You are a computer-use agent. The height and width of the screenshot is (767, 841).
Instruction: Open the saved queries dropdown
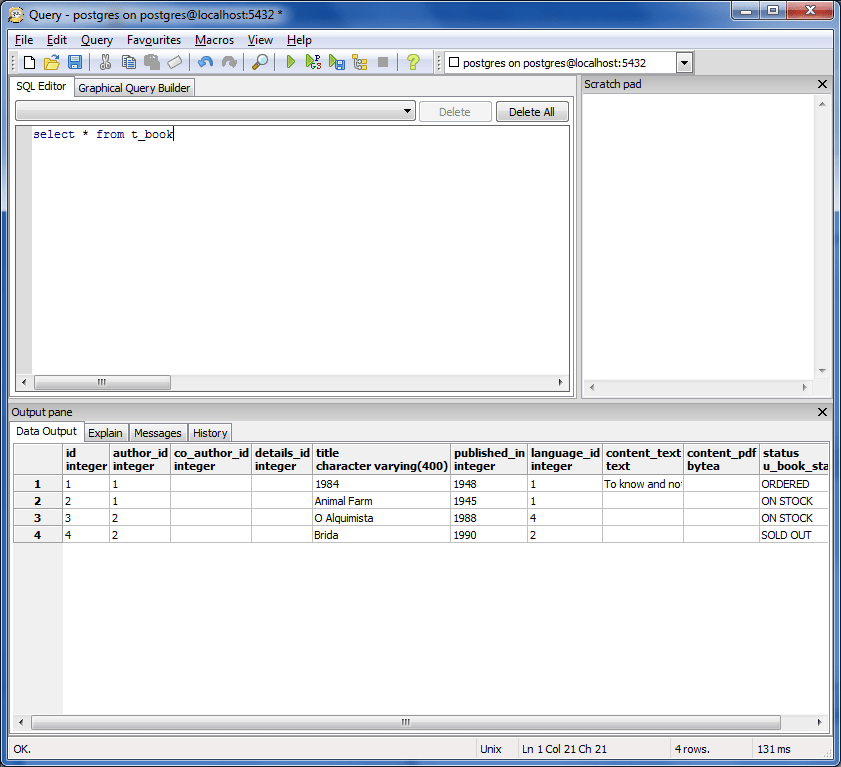[408, 111]
